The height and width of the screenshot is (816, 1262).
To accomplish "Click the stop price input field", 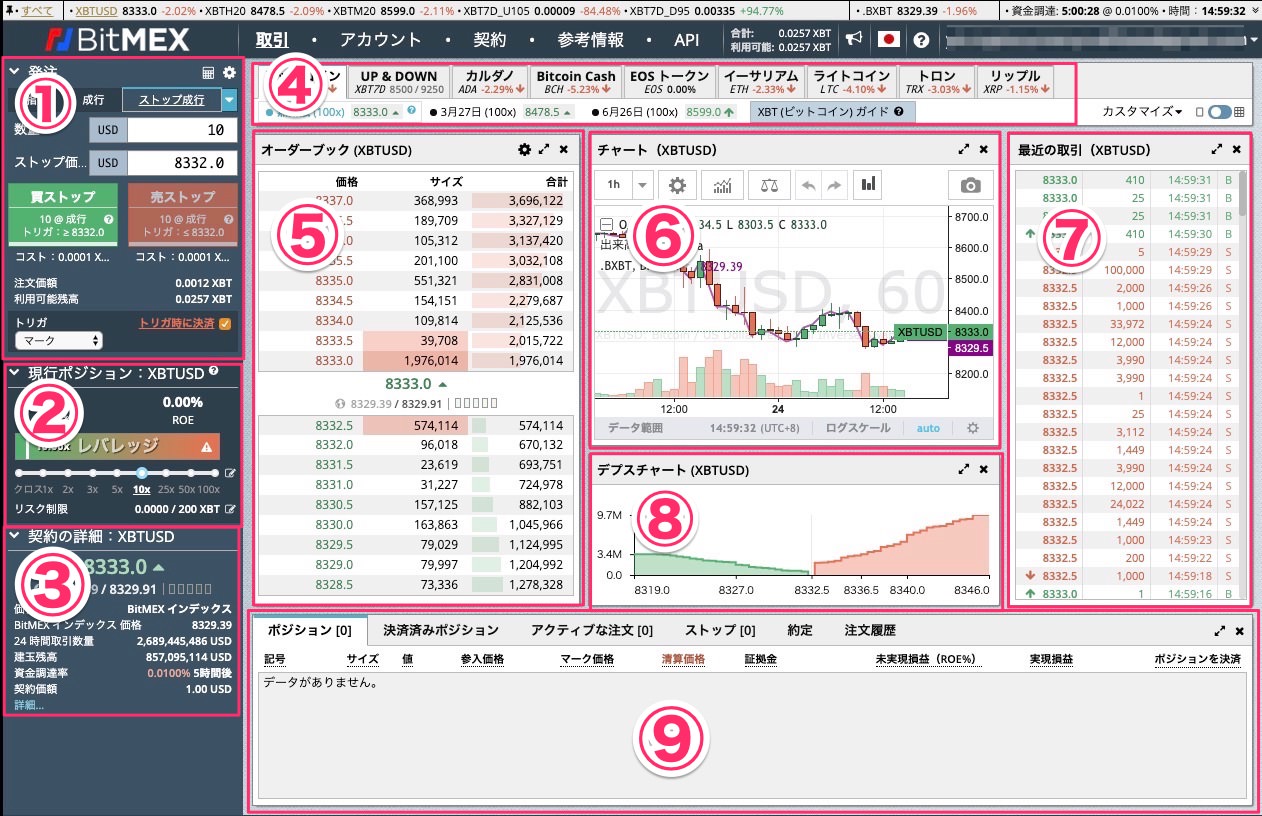I will (183, 163).
